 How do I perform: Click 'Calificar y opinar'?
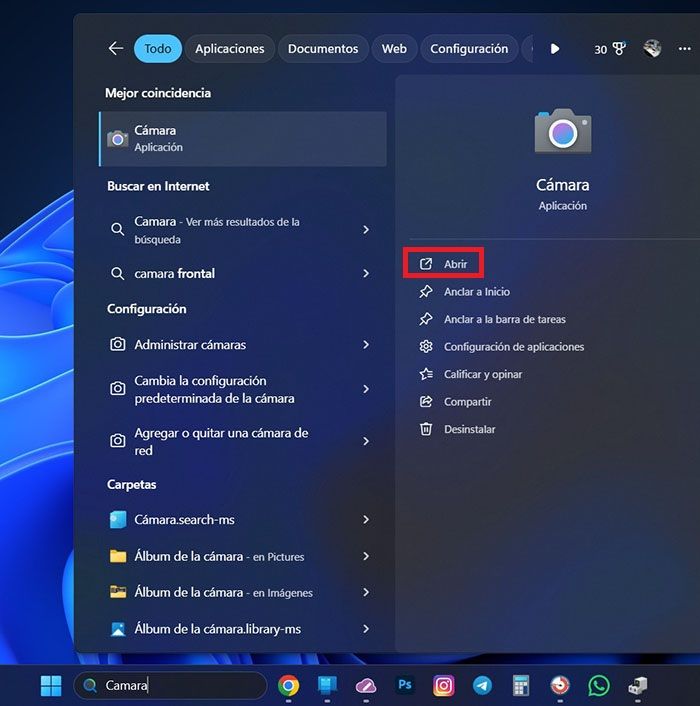pyautogui.click(x=483, y=374)
